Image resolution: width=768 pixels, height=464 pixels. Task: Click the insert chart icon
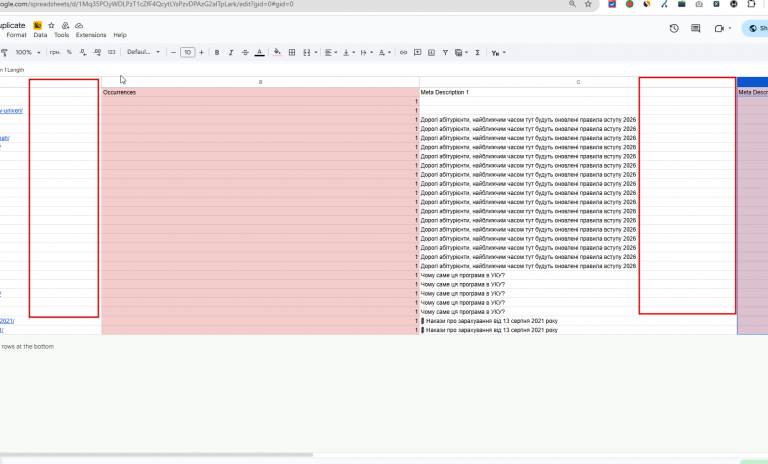pyautogui.click(x=431, y=52)
